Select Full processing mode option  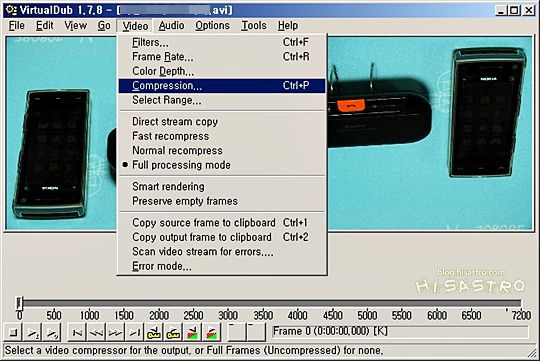(222, 165)
